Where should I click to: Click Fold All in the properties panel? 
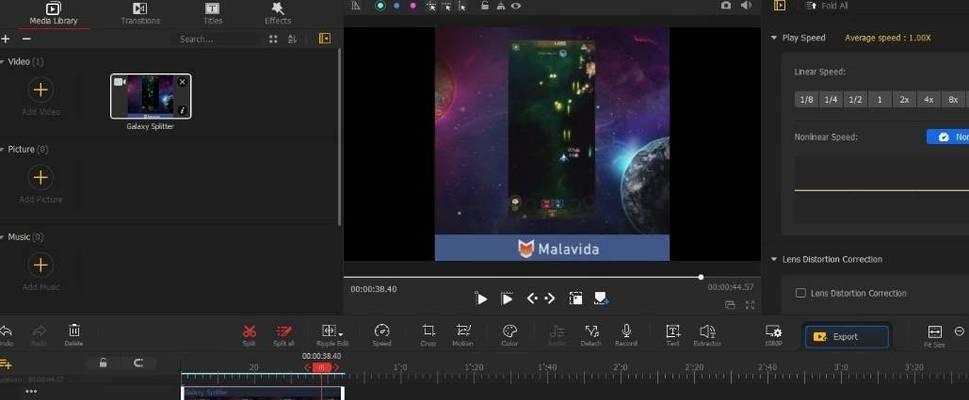tap(827, 6)
